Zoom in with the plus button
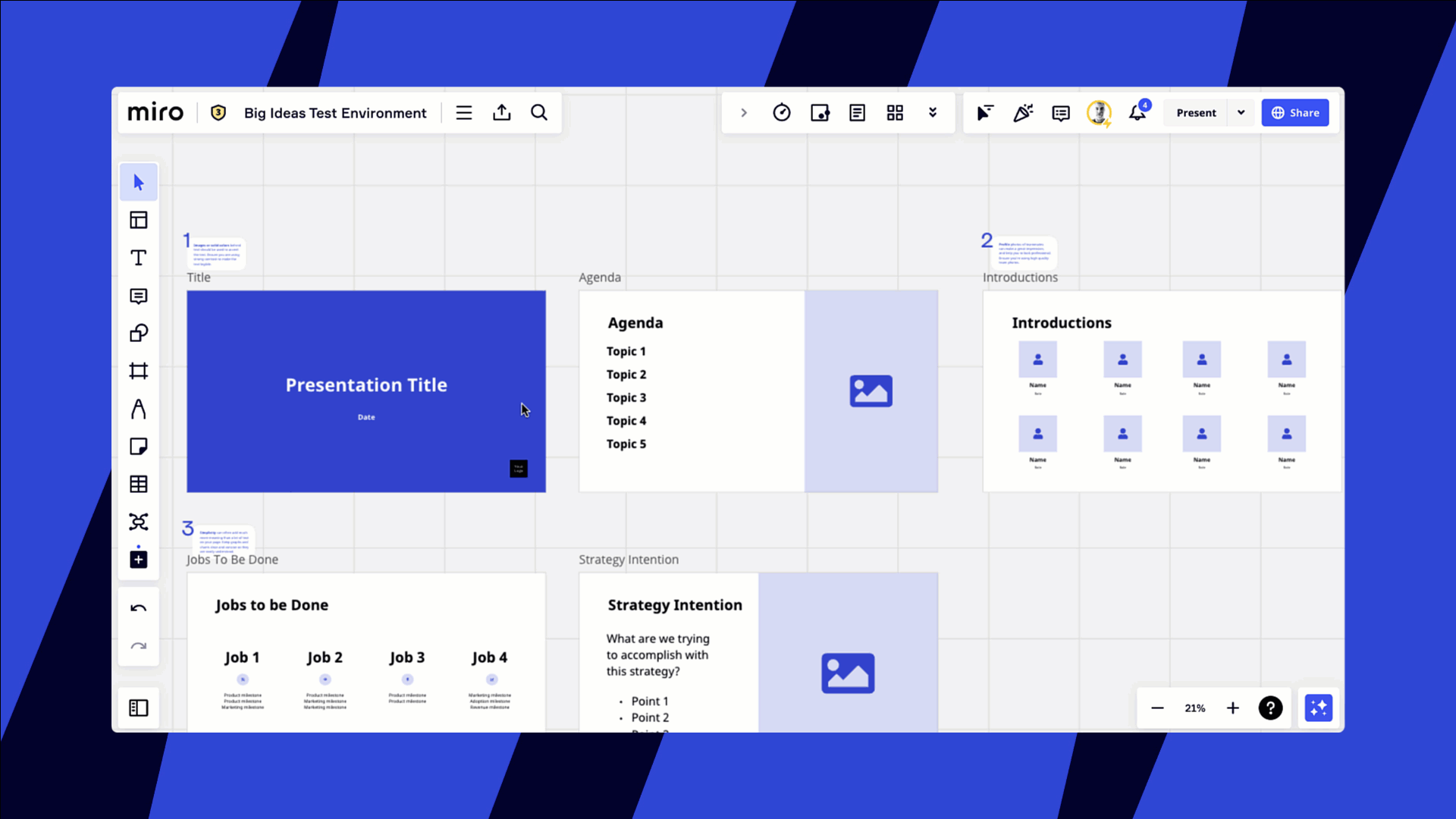This screenshot has height=819, width=1456. (x=1232, y=708)
